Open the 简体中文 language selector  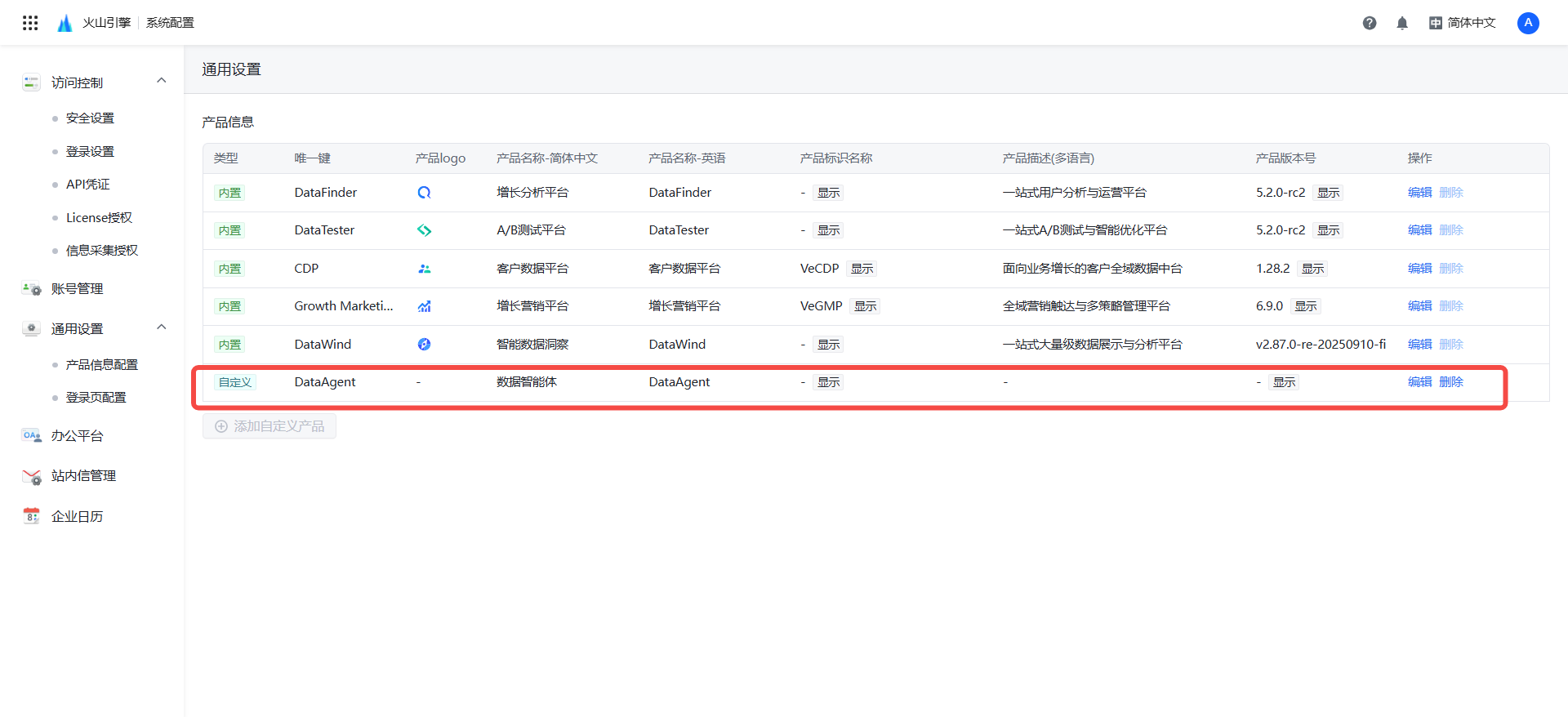tap(1463, 23)
